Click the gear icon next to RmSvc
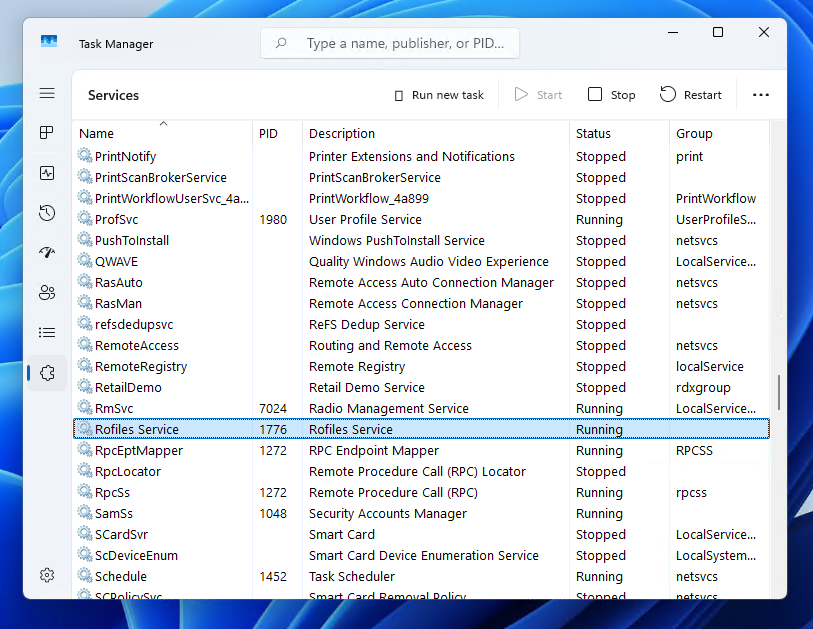 pos(85,408)
